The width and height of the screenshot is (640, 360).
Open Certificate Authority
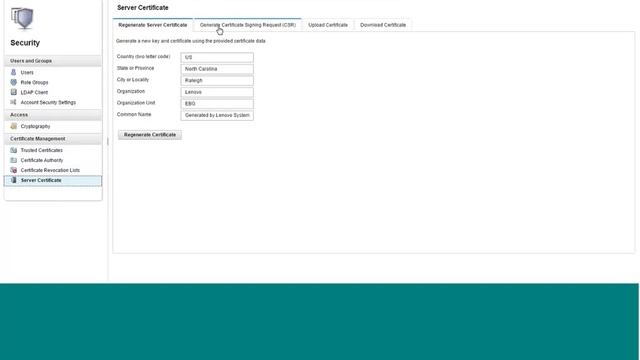tap(42, 160)
